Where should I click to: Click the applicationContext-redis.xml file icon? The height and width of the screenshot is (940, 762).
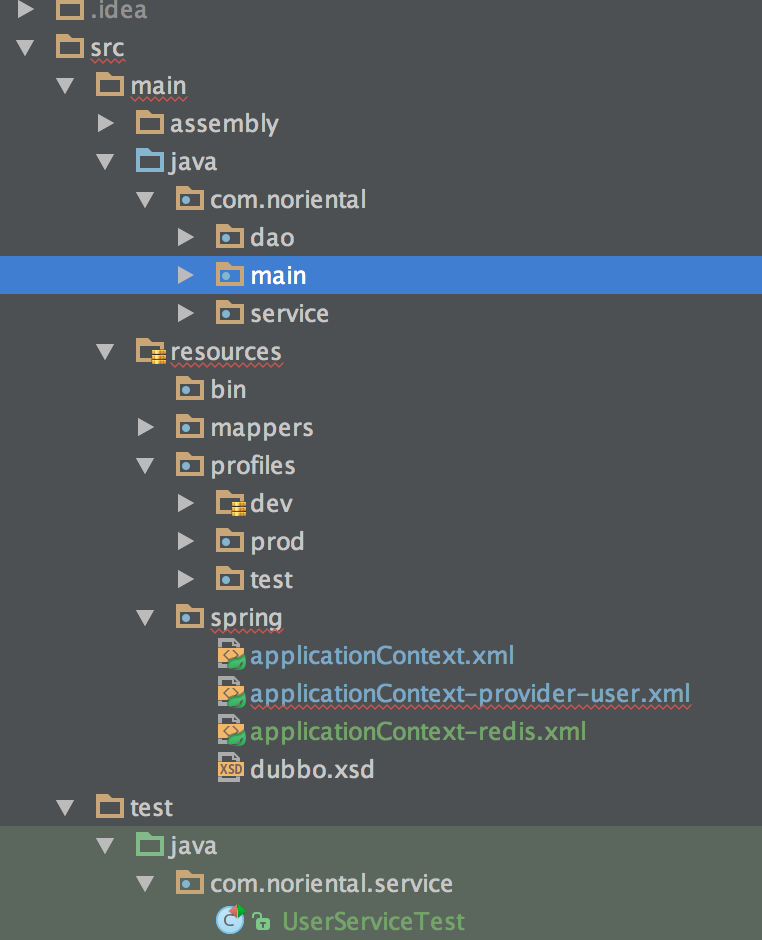click(231, 732)
